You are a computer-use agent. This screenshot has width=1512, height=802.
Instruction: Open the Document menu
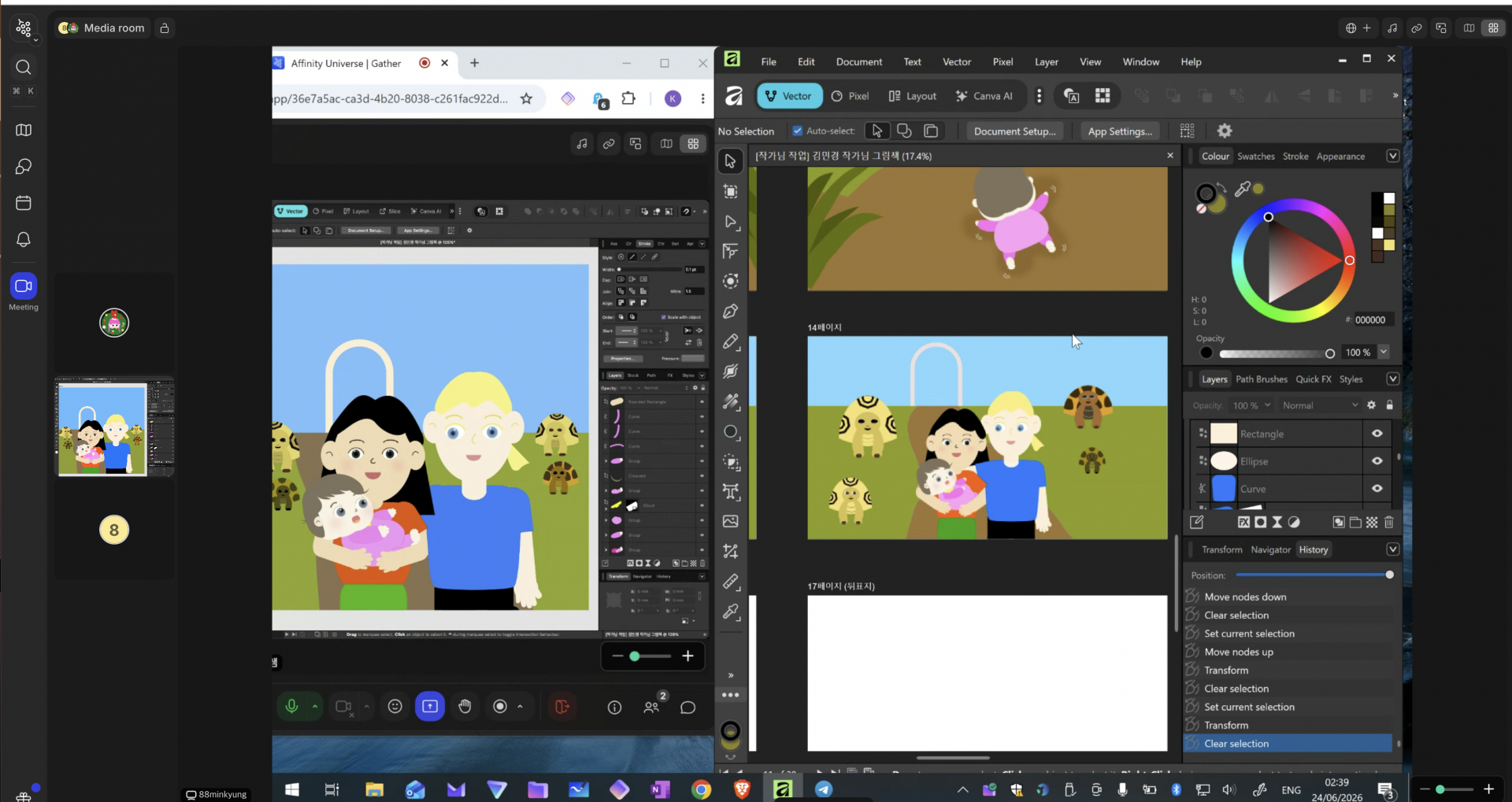coord(859,61)
